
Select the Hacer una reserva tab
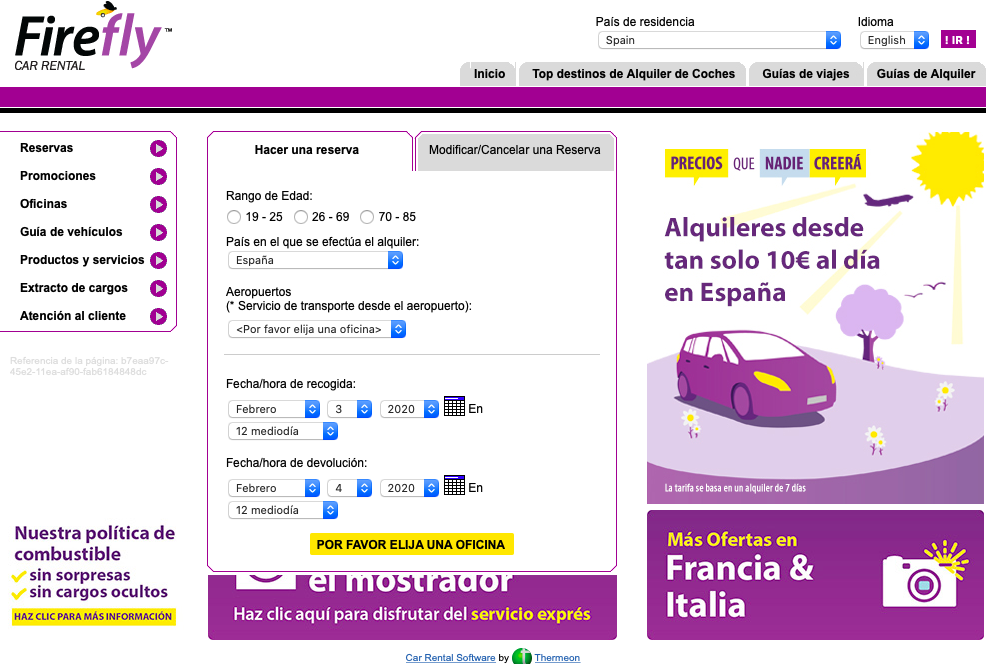pyautogui.click(x=309, y=151)
